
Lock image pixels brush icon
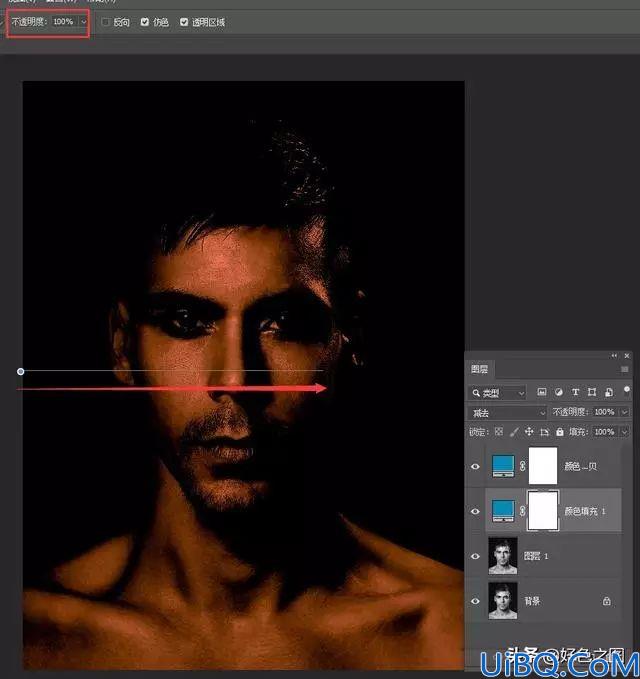click(514, 432)
